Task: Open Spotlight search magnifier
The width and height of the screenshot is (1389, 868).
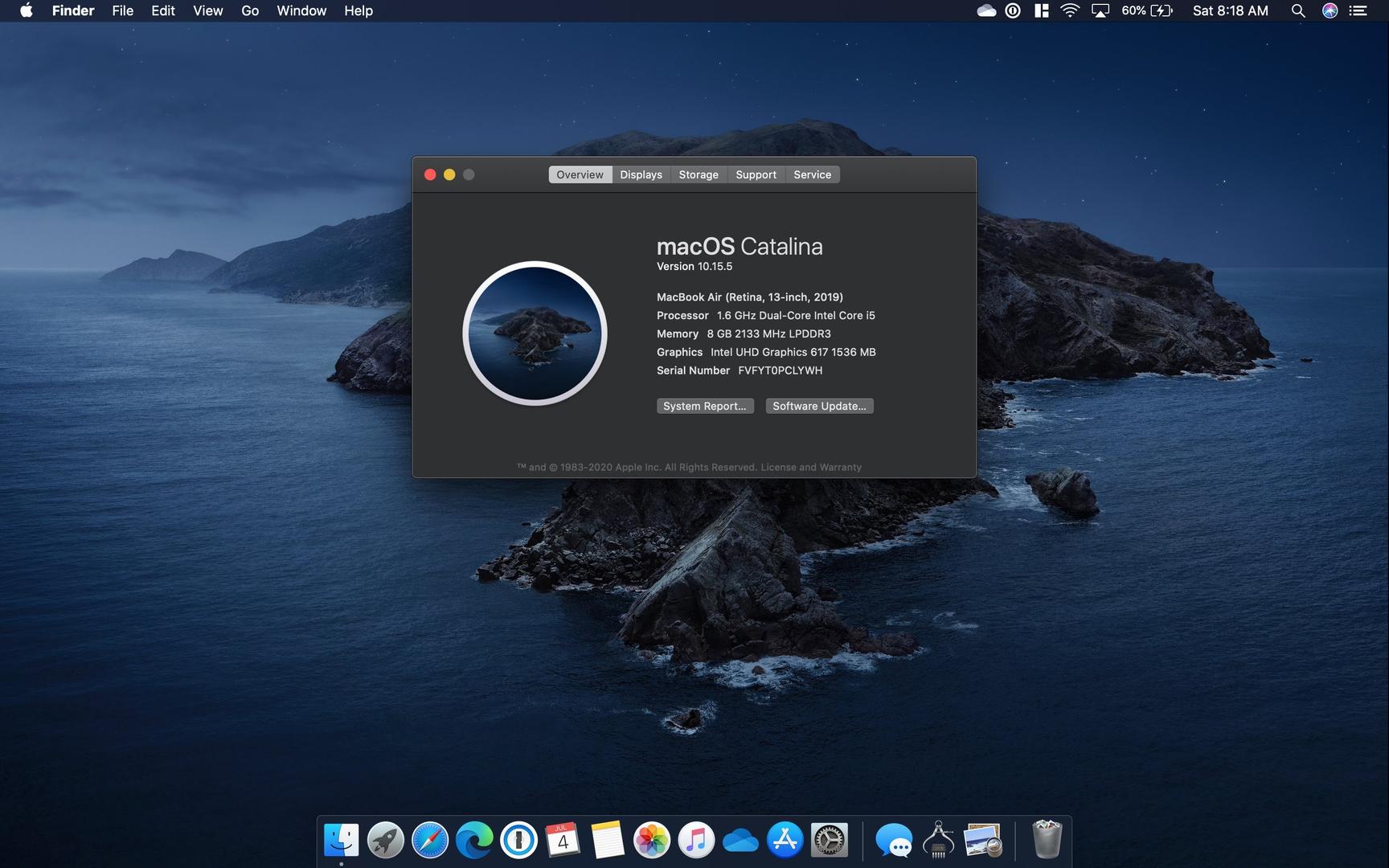Action: pos(1297,10)
